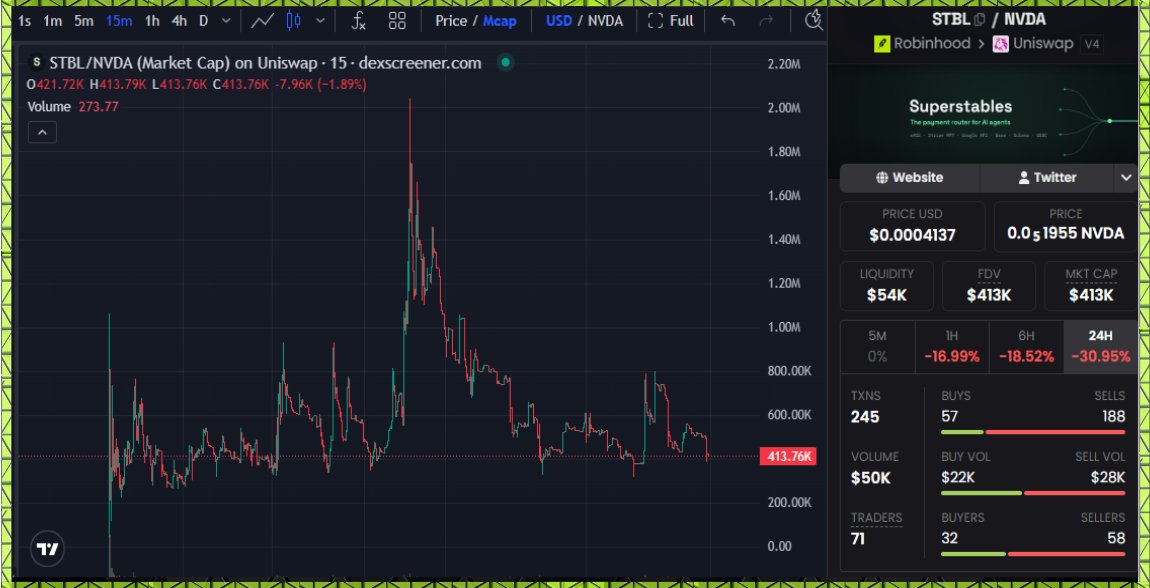This screenshot has height=588, width=1150.
Task: Click the FDV $413K box
Action: [x=989, y=286]
